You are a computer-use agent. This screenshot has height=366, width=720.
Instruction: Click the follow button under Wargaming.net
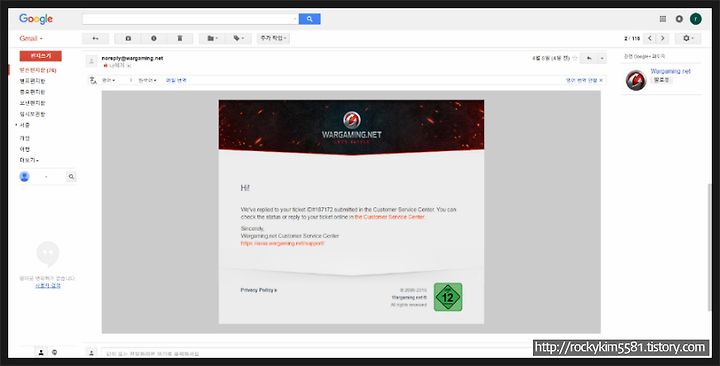coord(661,80)
